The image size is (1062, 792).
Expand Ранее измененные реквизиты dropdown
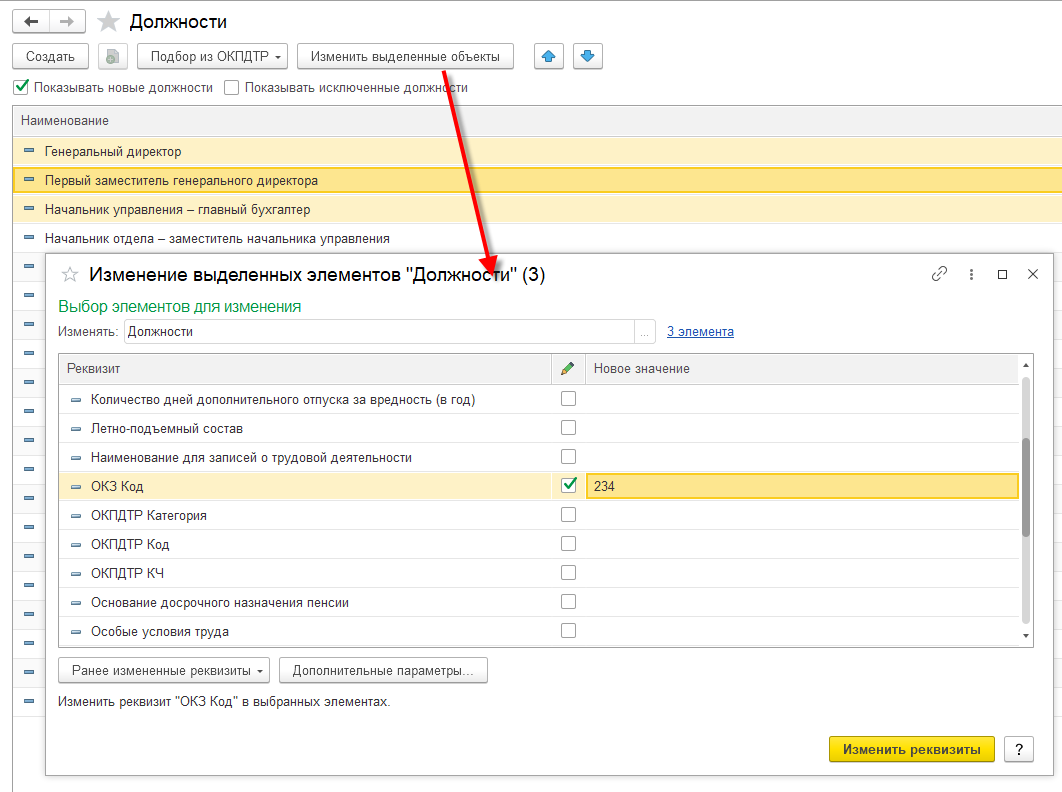(x=165, y=669)
